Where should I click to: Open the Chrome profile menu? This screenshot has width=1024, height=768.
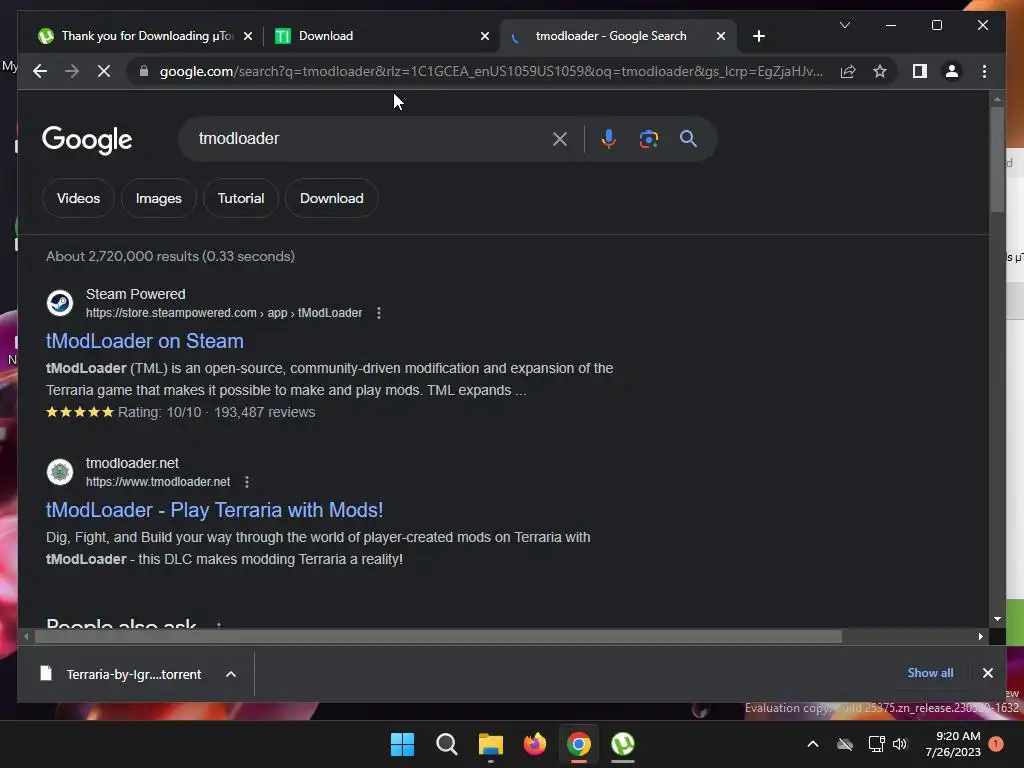pyautogui.click(x=952, y=71)
